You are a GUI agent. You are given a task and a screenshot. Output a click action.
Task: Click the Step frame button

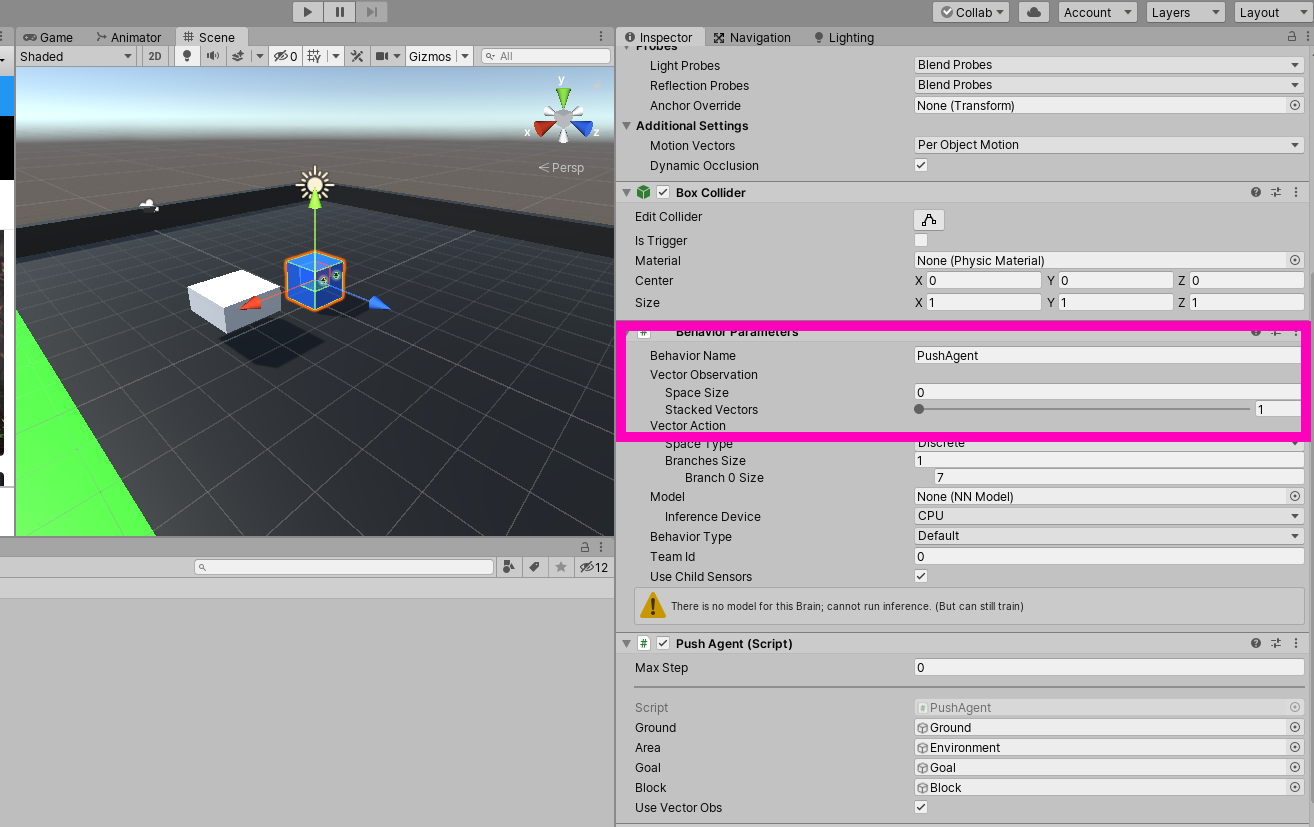click(x=372, y=12)
